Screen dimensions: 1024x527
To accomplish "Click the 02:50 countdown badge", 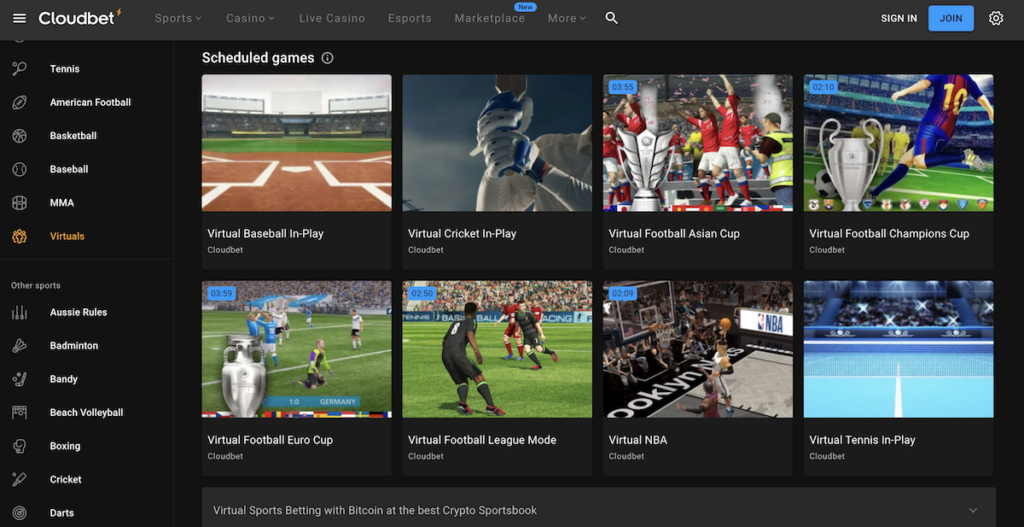I will coord(422,293).
